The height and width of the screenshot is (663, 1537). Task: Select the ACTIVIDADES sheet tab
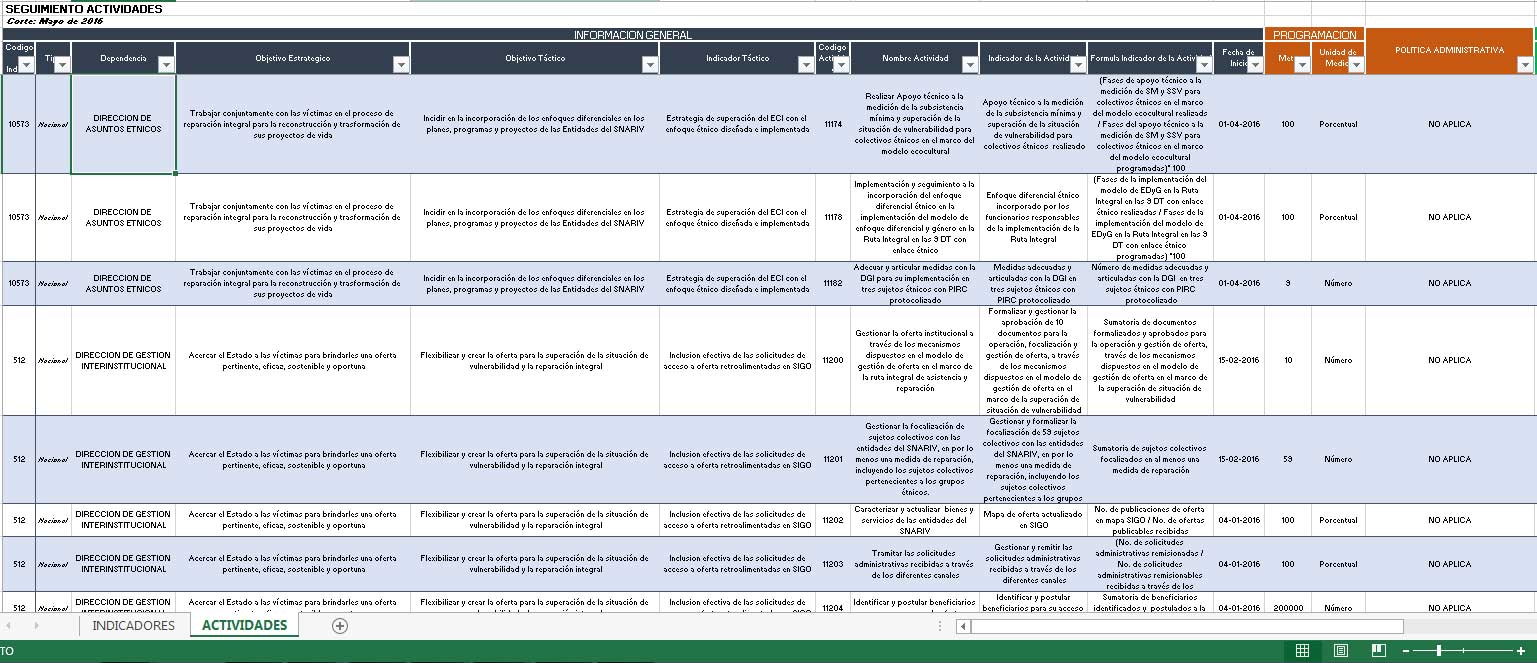point(244,626)
